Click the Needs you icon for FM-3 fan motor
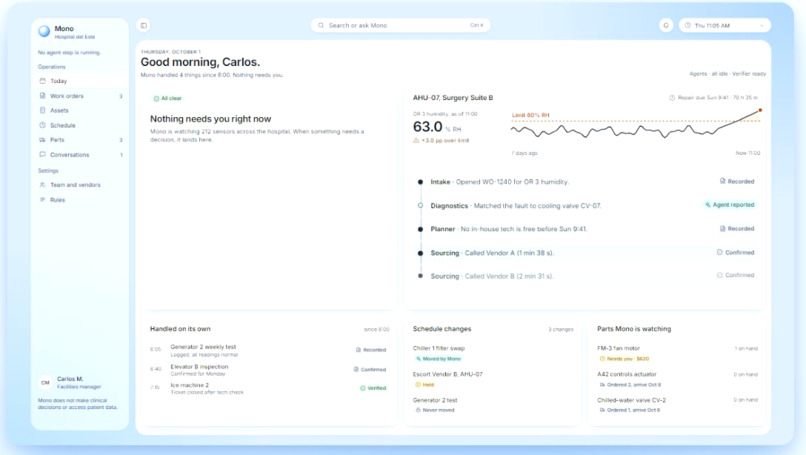This screenshot has height=455, width=806. point(602,359)
